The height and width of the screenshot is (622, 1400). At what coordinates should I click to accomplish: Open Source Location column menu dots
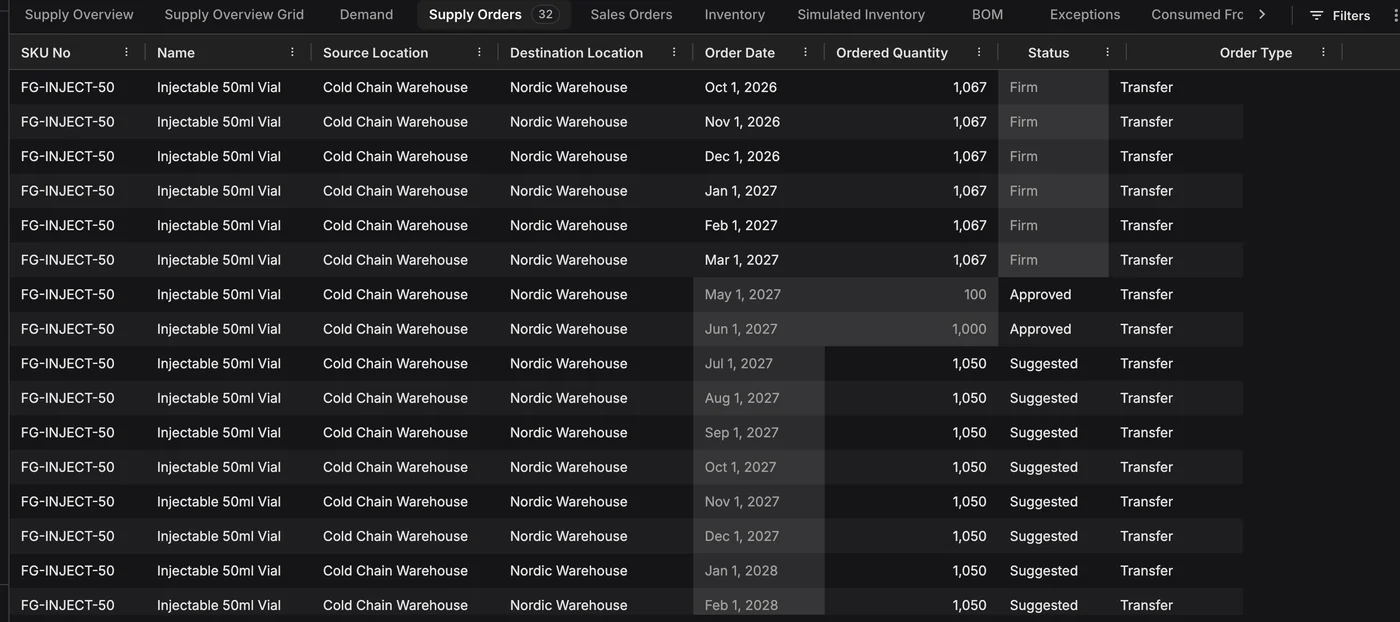click(x=479, y=52)
